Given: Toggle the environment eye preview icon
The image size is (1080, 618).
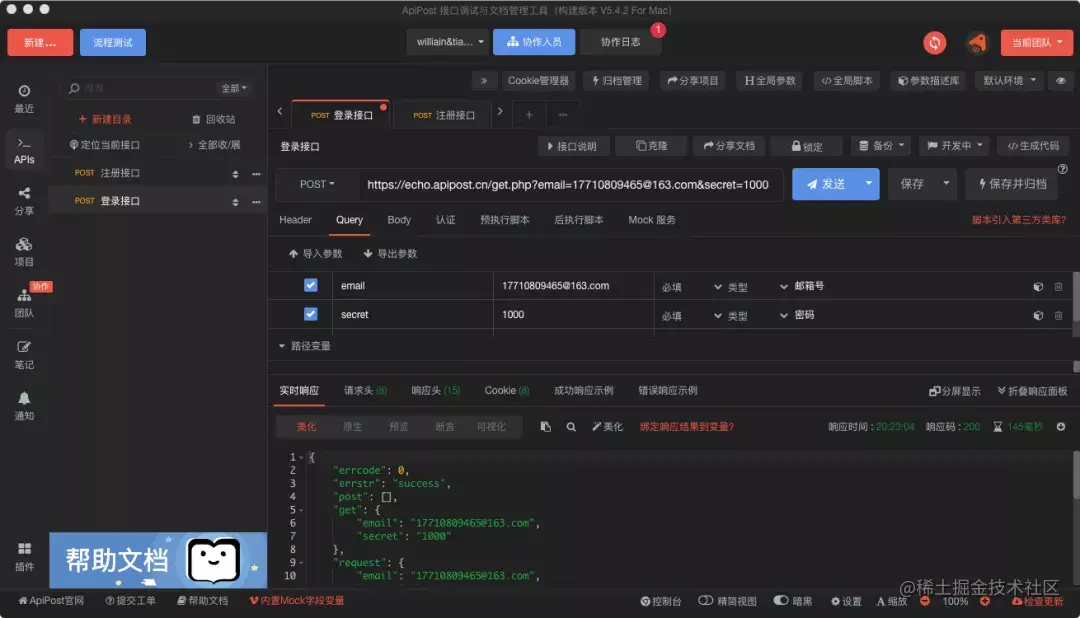Looking at the screenshot, I should 1061,81.
